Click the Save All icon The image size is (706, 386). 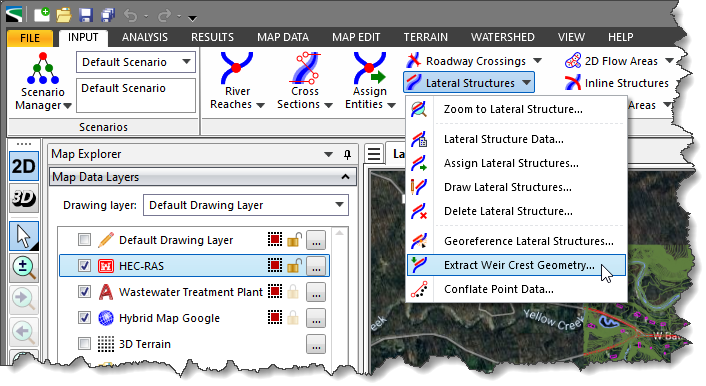click(x=108, y=15)
